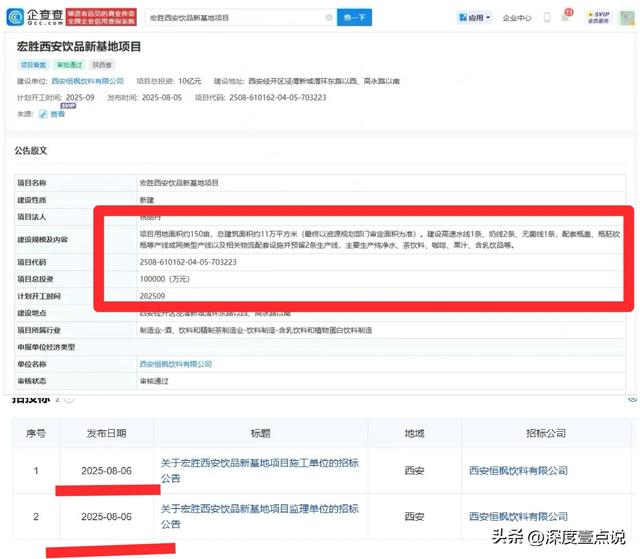Click the 2025-08-06 date in row 2
This screenshot has height=559, width=640.
pos(107,517)
